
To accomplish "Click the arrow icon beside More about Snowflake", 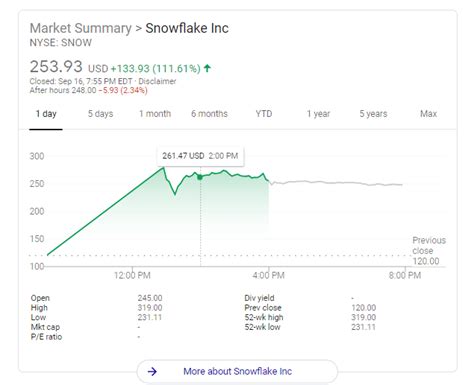I will pos(152,371).
